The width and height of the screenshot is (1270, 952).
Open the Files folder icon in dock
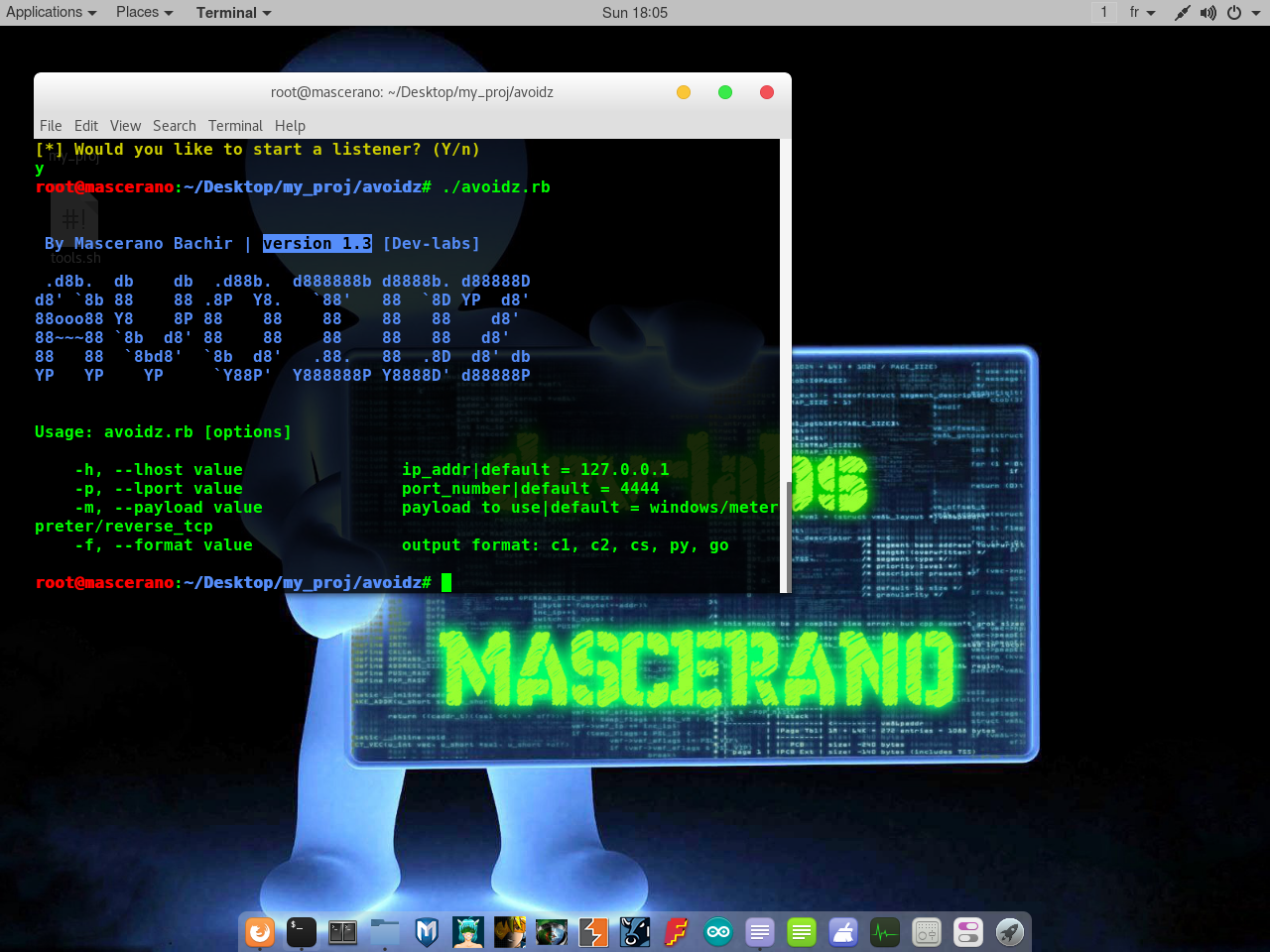[385, 932]
